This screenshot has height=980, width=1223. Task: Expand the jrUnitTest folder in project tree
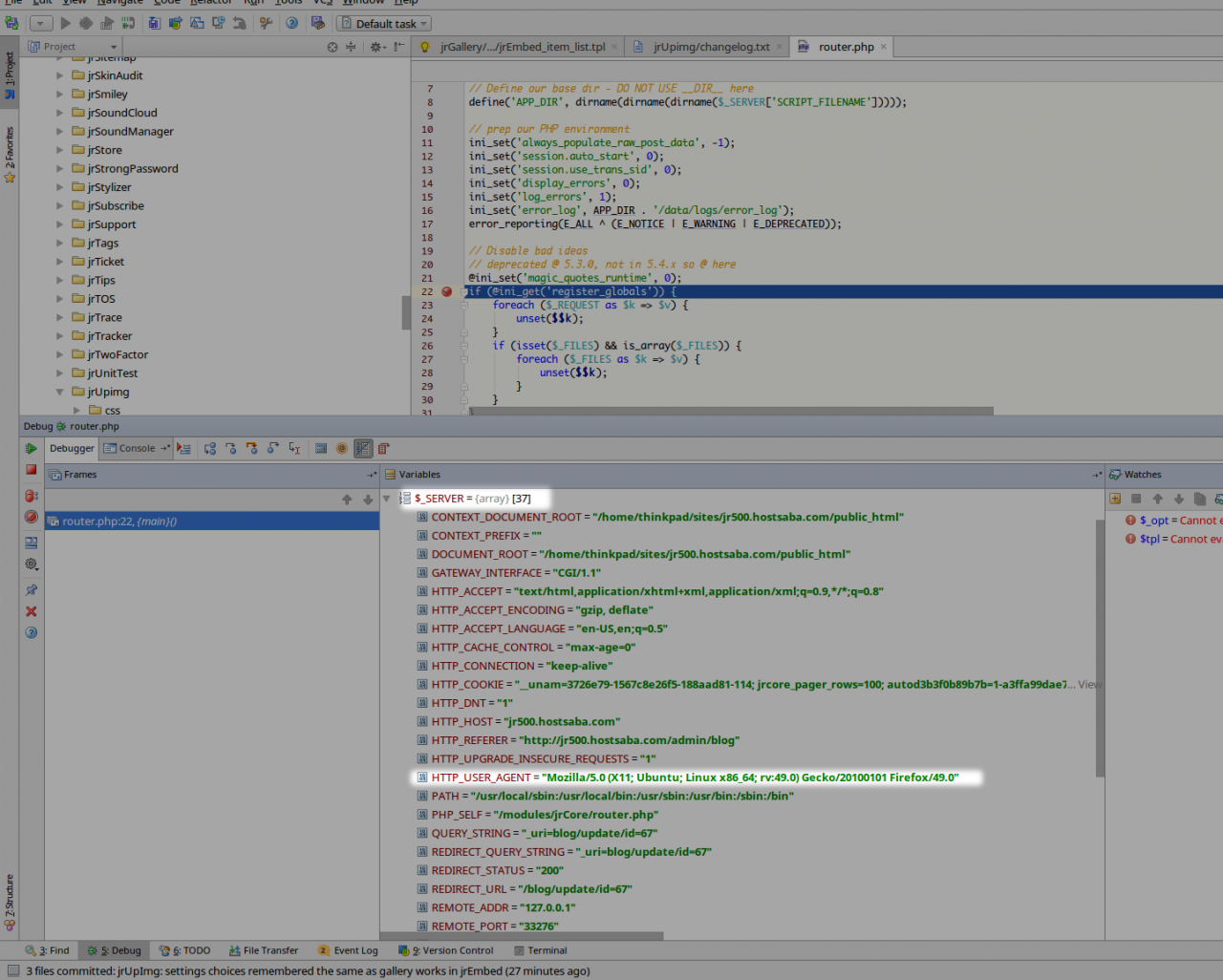59,373
